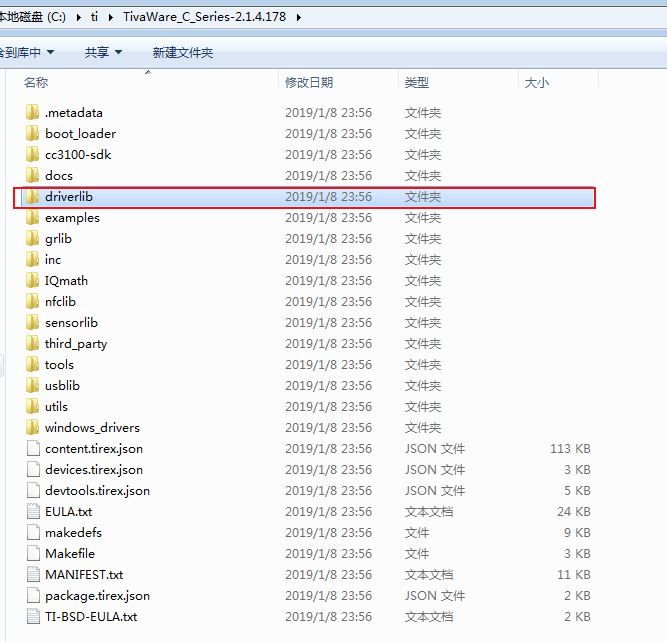
Task: Sort by 类型 column header
Action: pyautogui.click(x=416, y=82)
